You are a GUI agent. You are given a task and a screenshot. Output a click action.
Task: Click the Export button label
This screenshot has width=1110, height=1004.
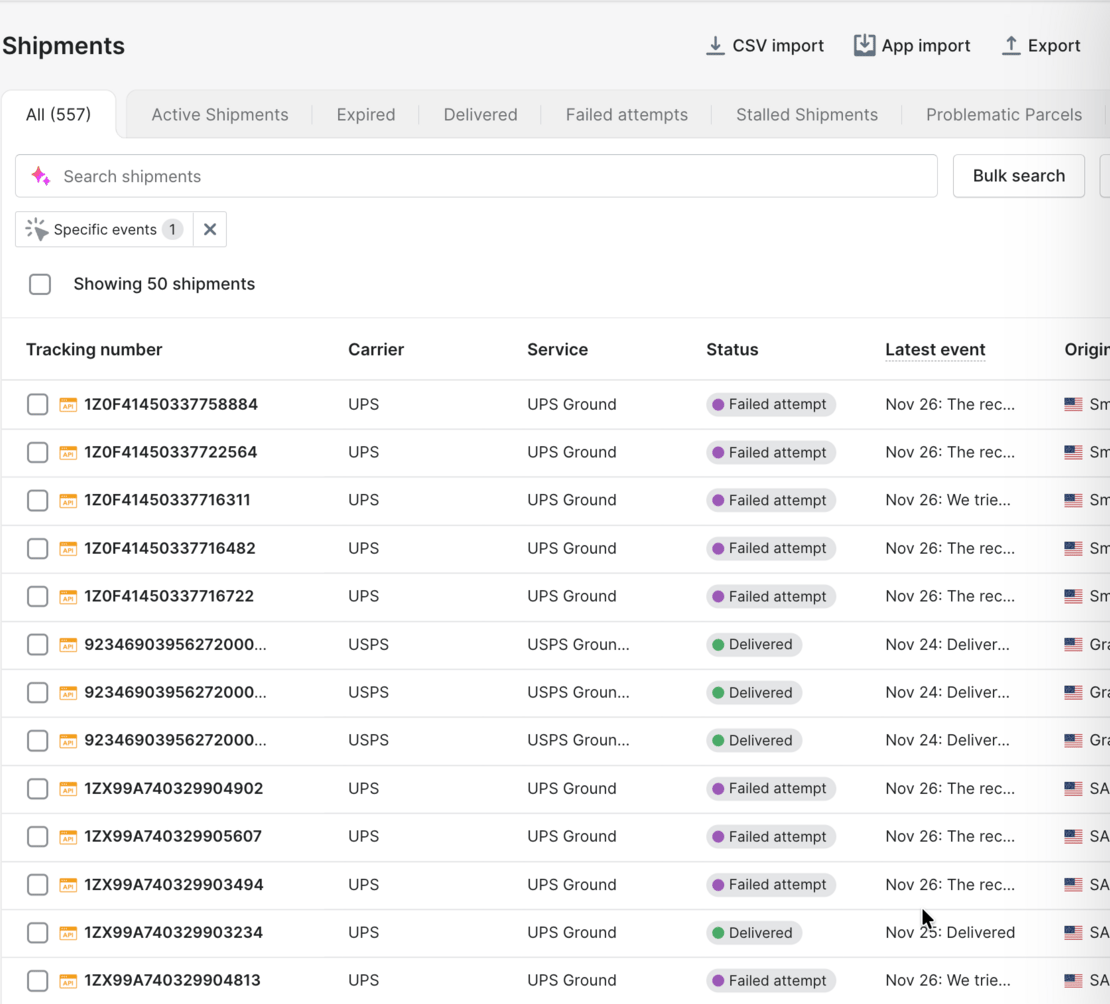click(1054, 46)
